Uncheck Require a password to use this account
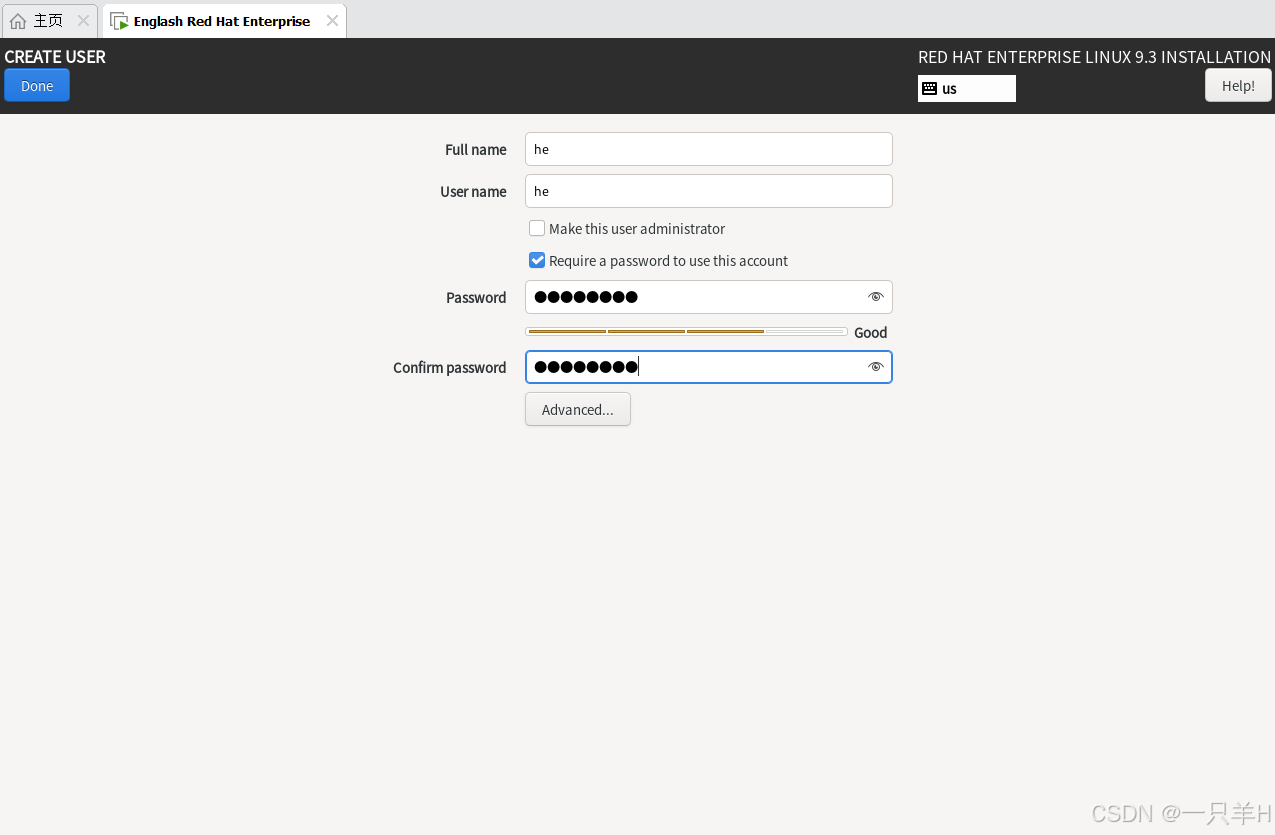Screen dimensions: 1275x835 tap(537, 260)
